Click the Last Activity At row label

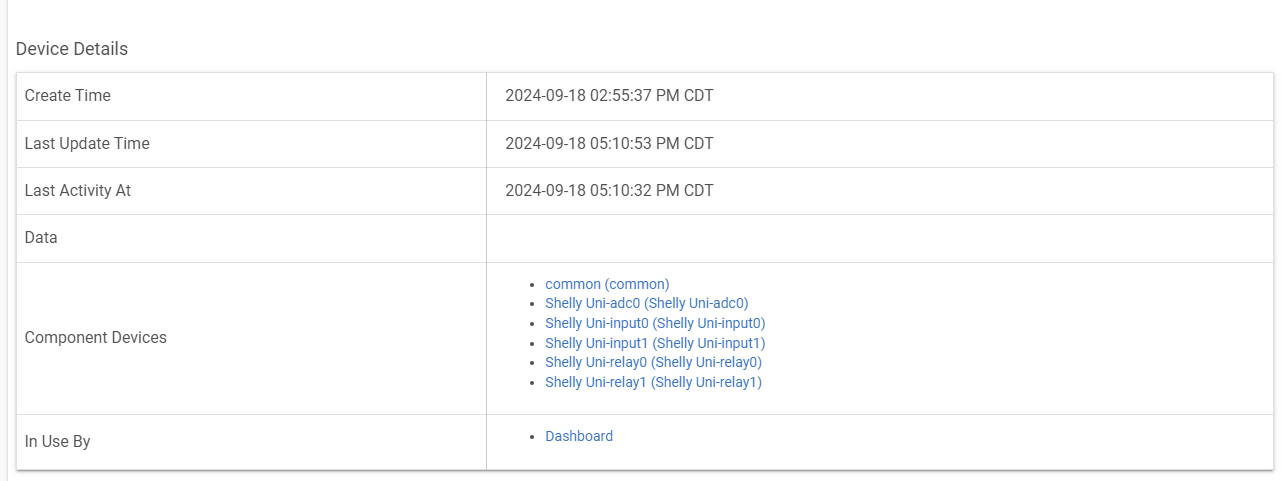click(x=77, y=190)
